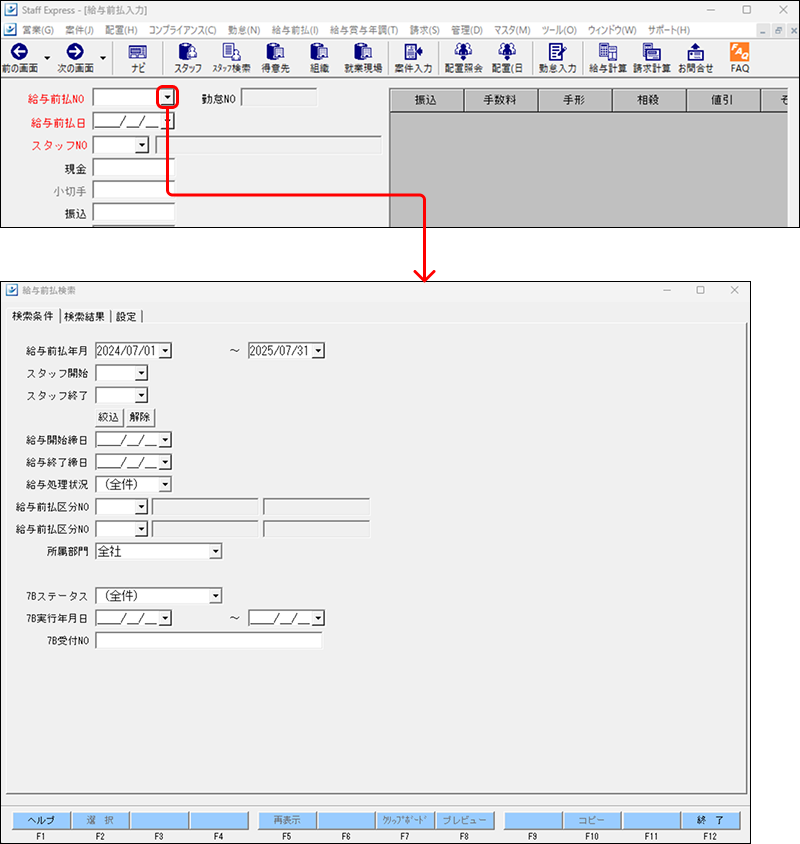Click the 再表示 F5 button
The width and height of the screenshot is (800, 844).
pyautogui.click(x=287, y=820)
